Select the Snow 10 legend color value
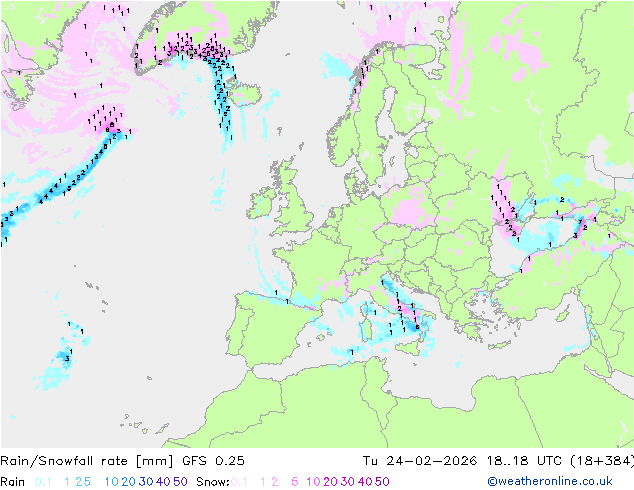Screen dimensions: 634x490 coord(313,482)
